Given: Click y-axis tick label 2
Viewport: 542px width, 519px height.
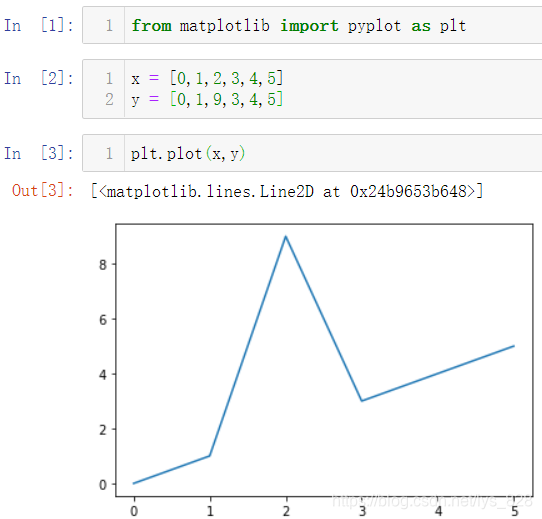Looking at the screenshot, I should 103,430.
